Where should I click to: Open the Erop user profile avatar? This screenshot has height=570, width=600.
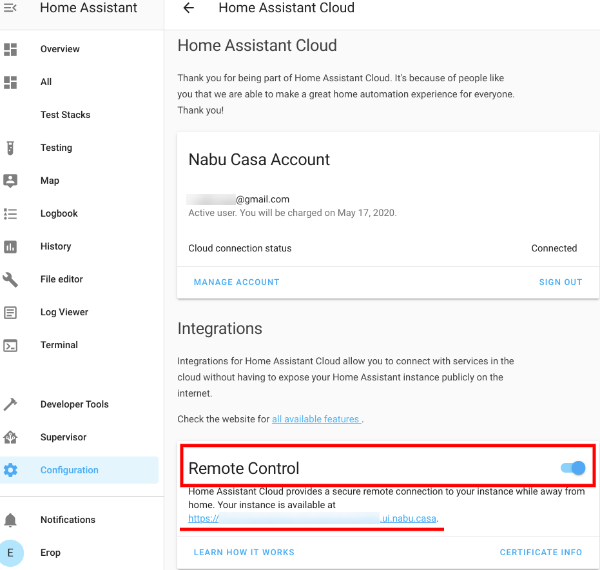11,553
